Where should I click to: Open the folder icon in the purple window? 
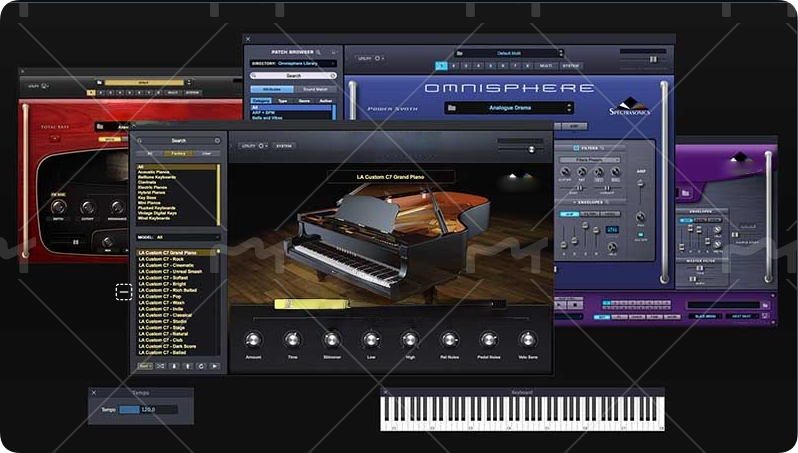pyautogui.click(x=686, y=193)
